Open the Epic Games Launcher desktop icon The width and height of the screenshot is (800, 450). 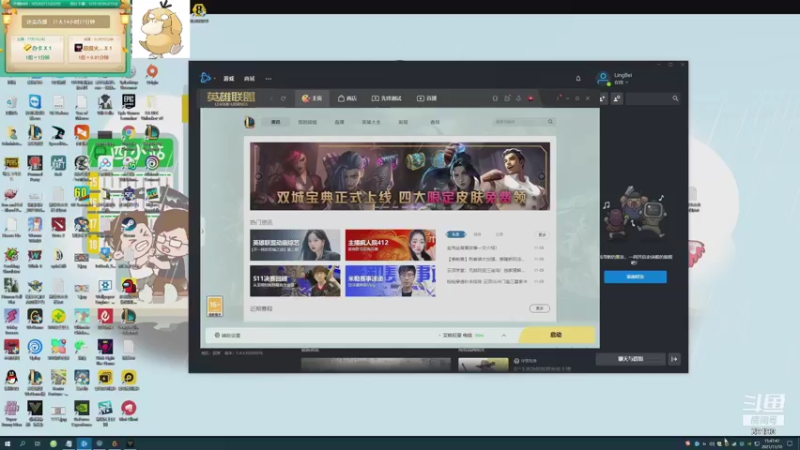pyautogui.click(x=129, y=101)
